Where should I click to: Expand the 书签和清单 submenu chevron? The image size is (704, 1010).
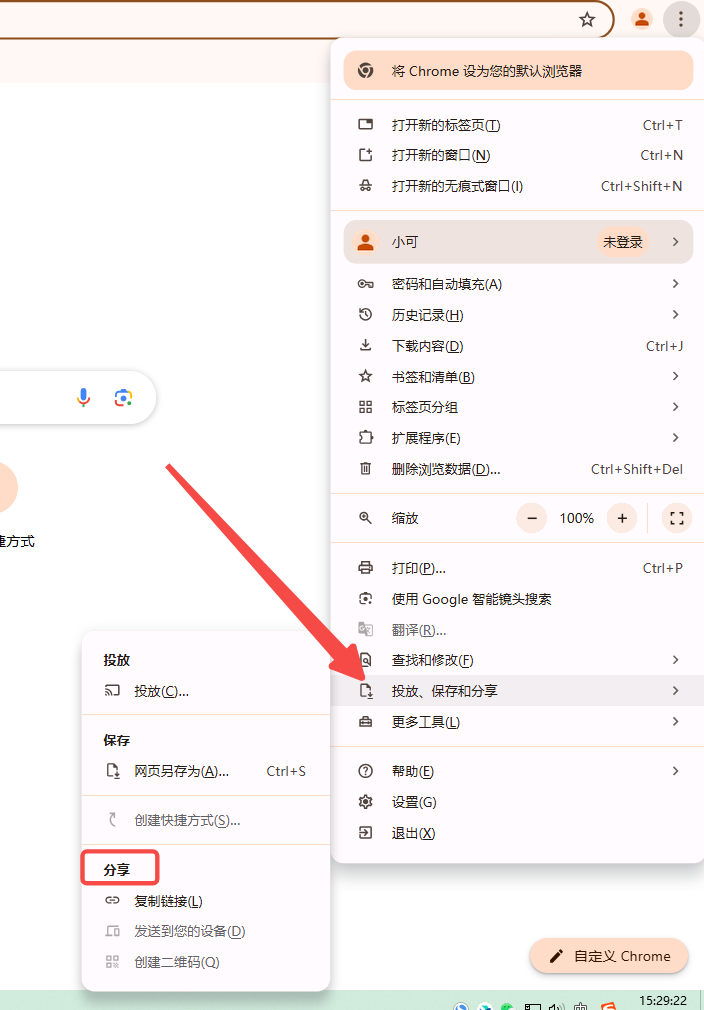675,376
